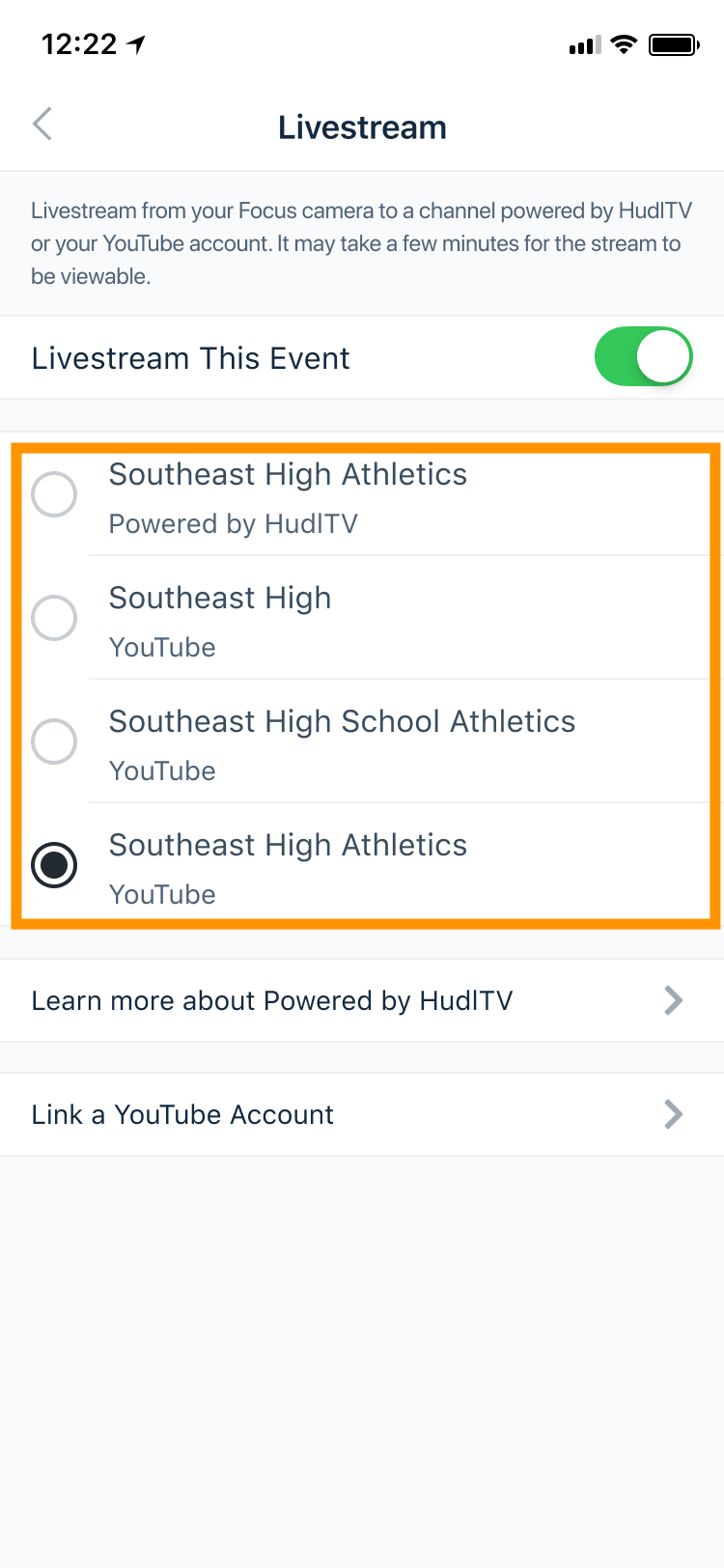
Task: Tap the chevron beside Link a YouTube Account
Action: coord(673,1114)
